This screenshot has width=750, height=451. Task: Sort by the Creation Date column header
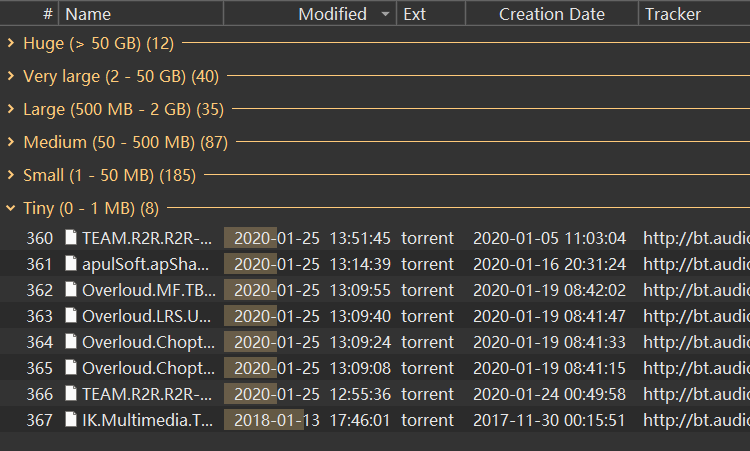coord(551,14)
